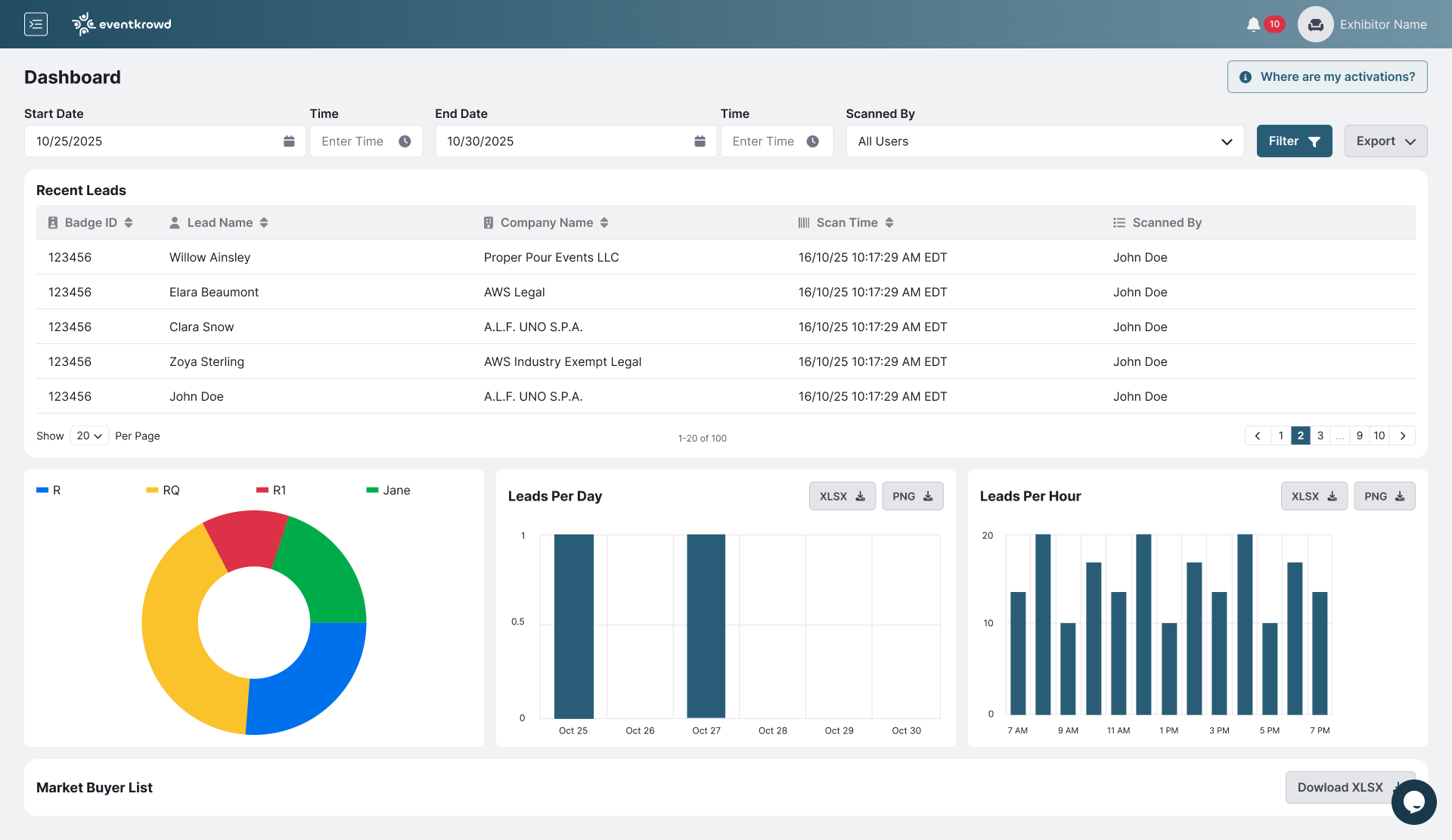Screen dimensions: 1452x840
Task: Click the Exhibitor profile avatar
Action: click(1315, 24)
